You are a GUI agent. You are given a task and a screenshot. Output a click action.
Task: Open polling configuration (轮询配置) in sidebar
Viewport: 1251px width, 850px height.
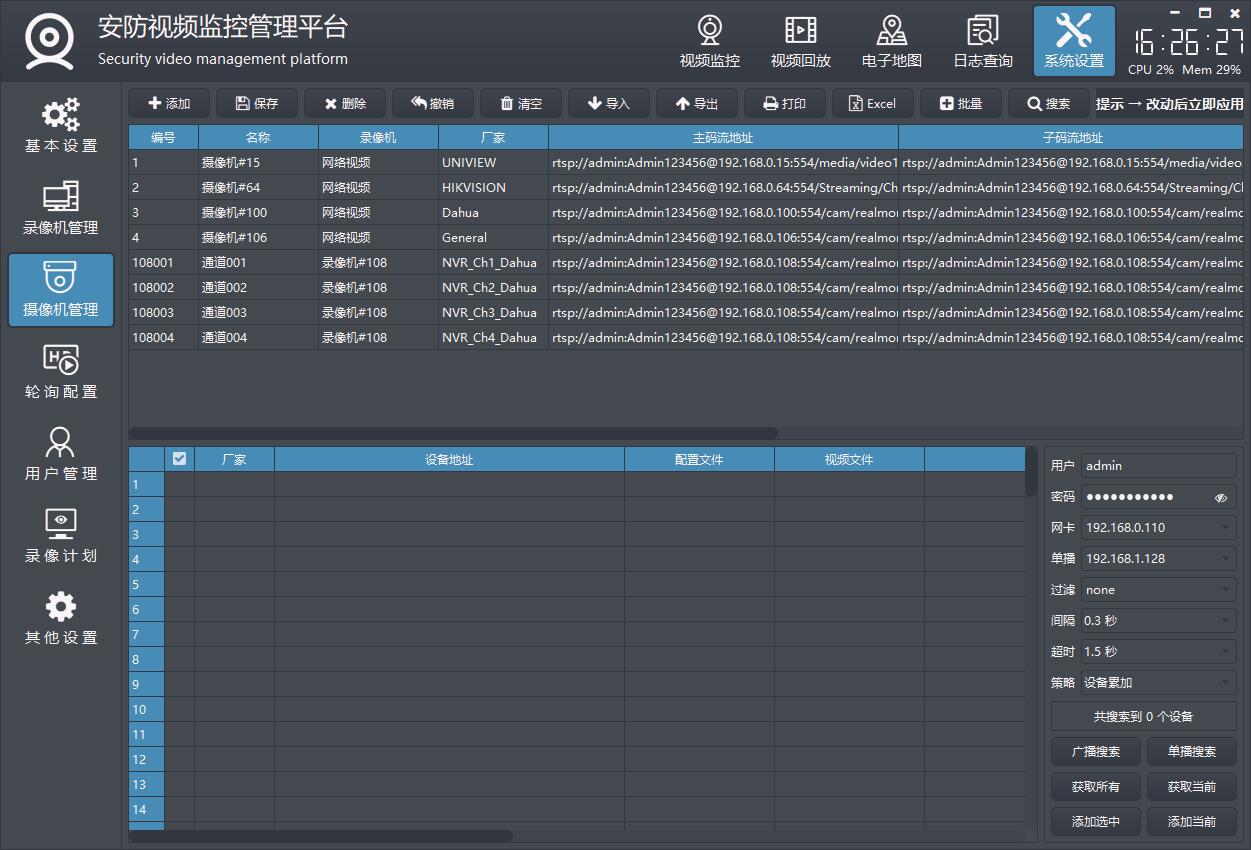point(61,372)
